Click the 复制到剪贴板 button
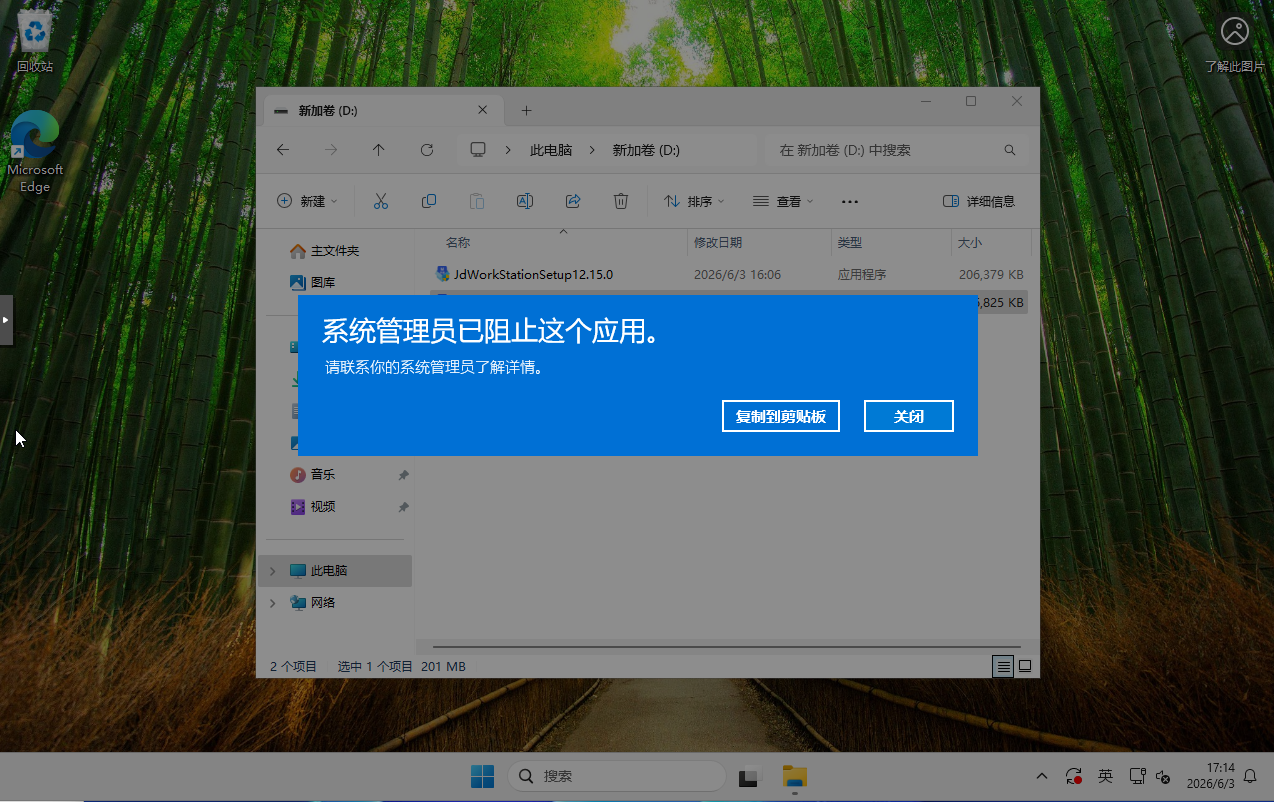This screenshot has width=1274, height=802. tap(780, 416)
